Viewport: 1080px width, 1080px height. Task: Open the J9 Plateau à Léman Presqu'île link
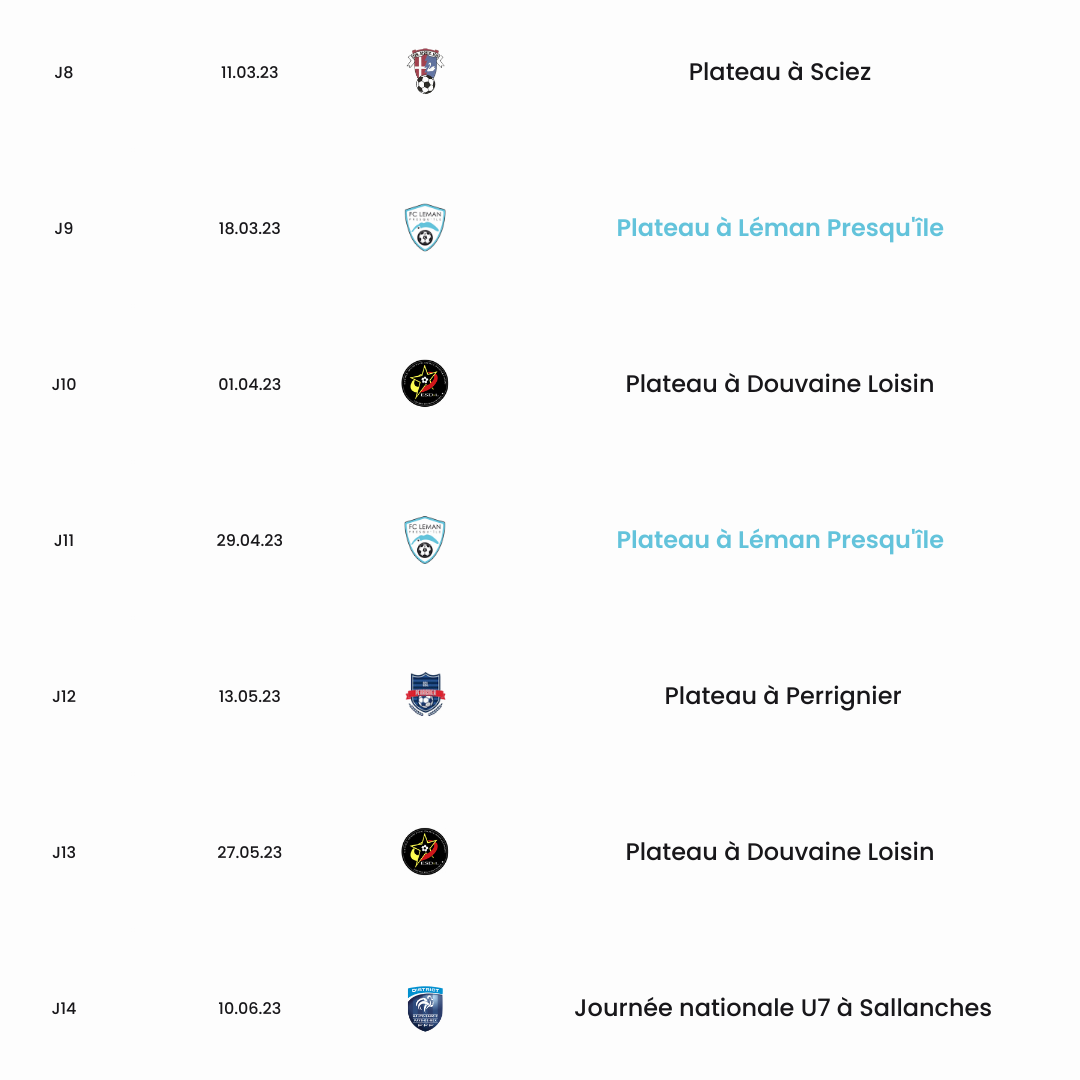[780, 228]
